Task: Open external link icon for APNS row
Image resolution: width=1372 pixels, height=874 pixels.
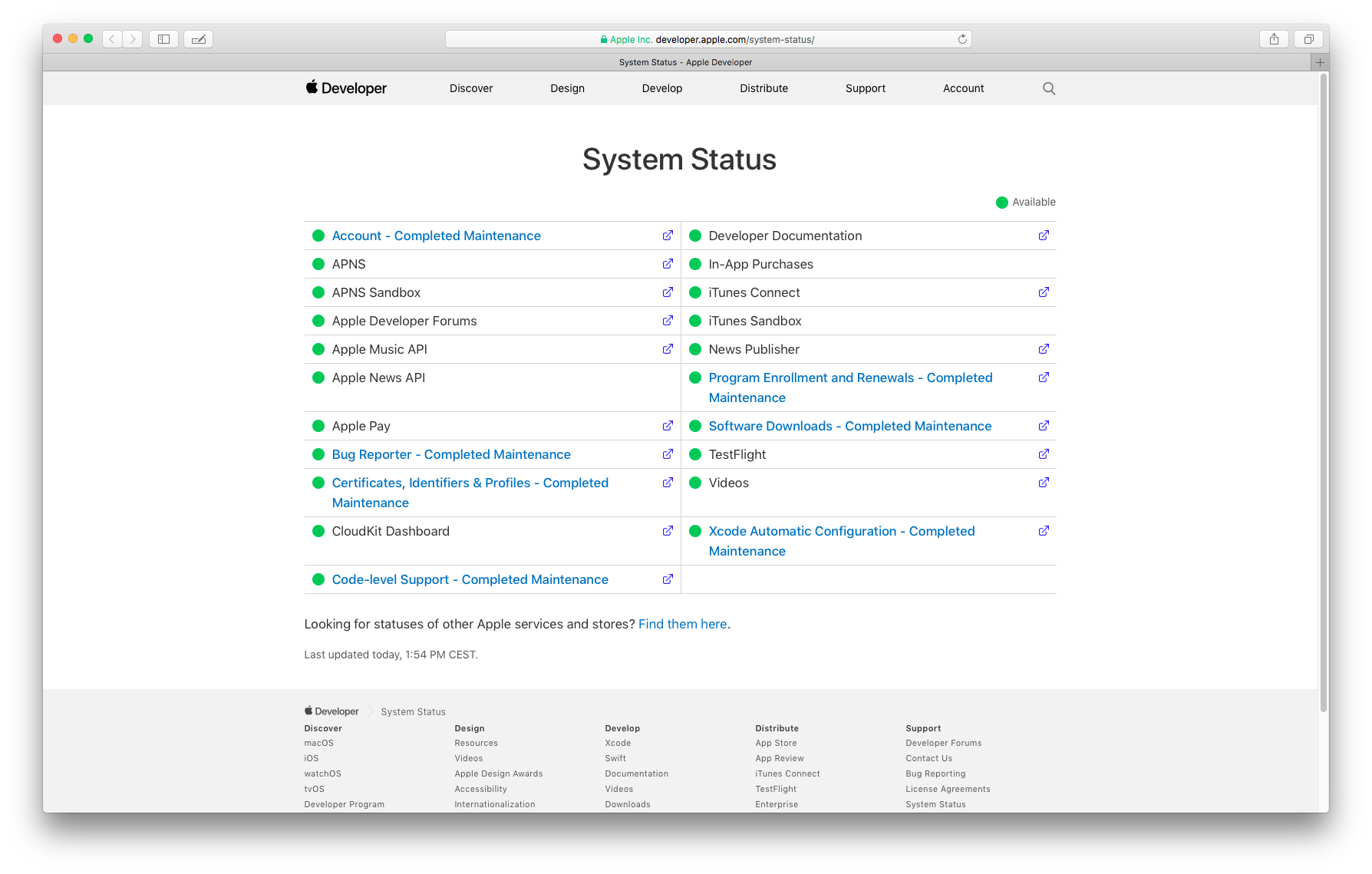Action: [x=668, y=264]
